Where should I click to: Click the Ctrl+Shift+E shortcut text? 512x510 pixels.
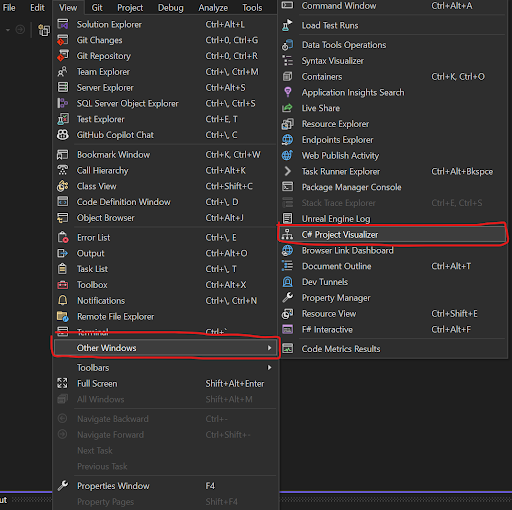(454, 314)
